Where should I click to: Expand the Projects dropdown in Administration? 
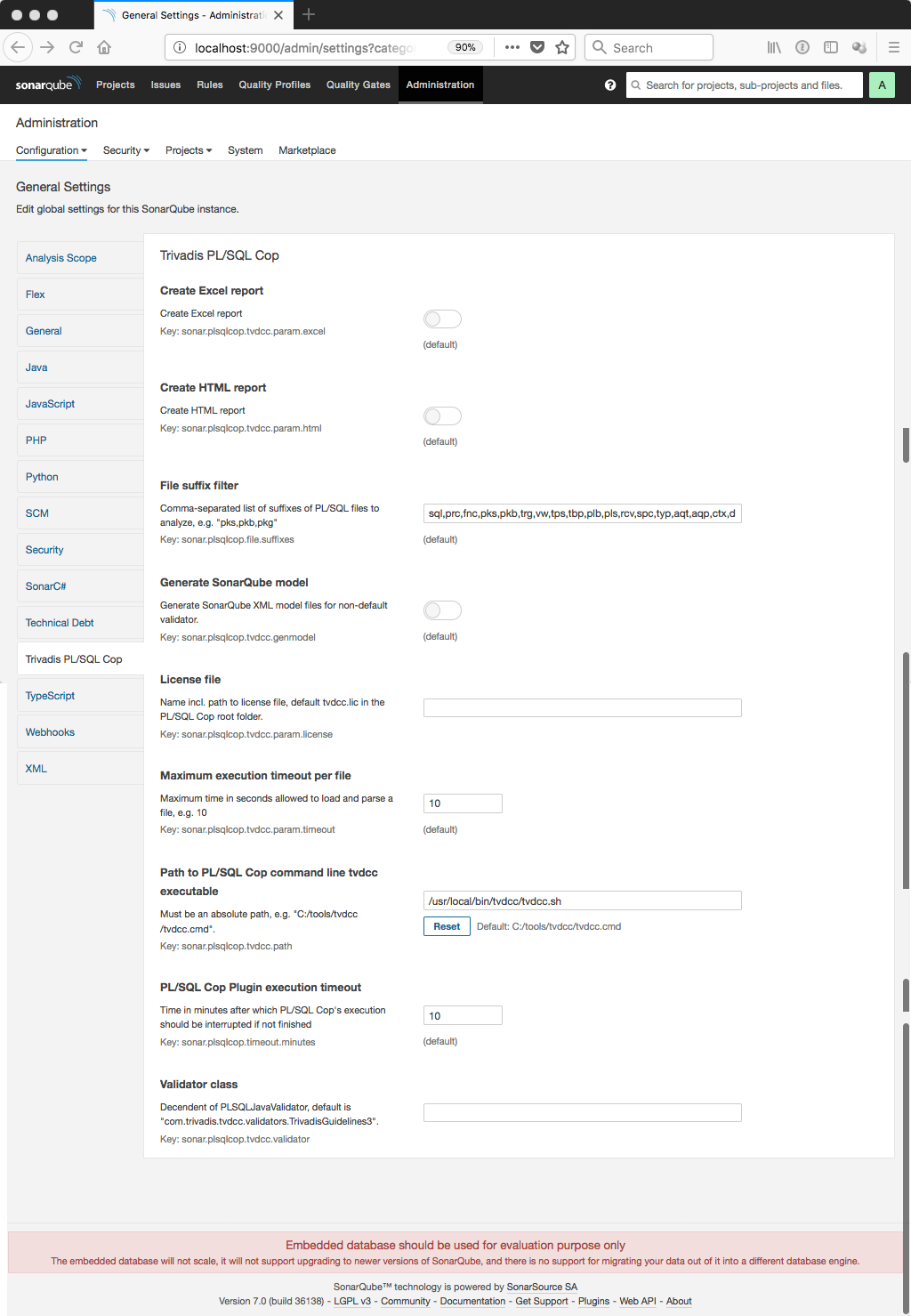pos(189,150)
